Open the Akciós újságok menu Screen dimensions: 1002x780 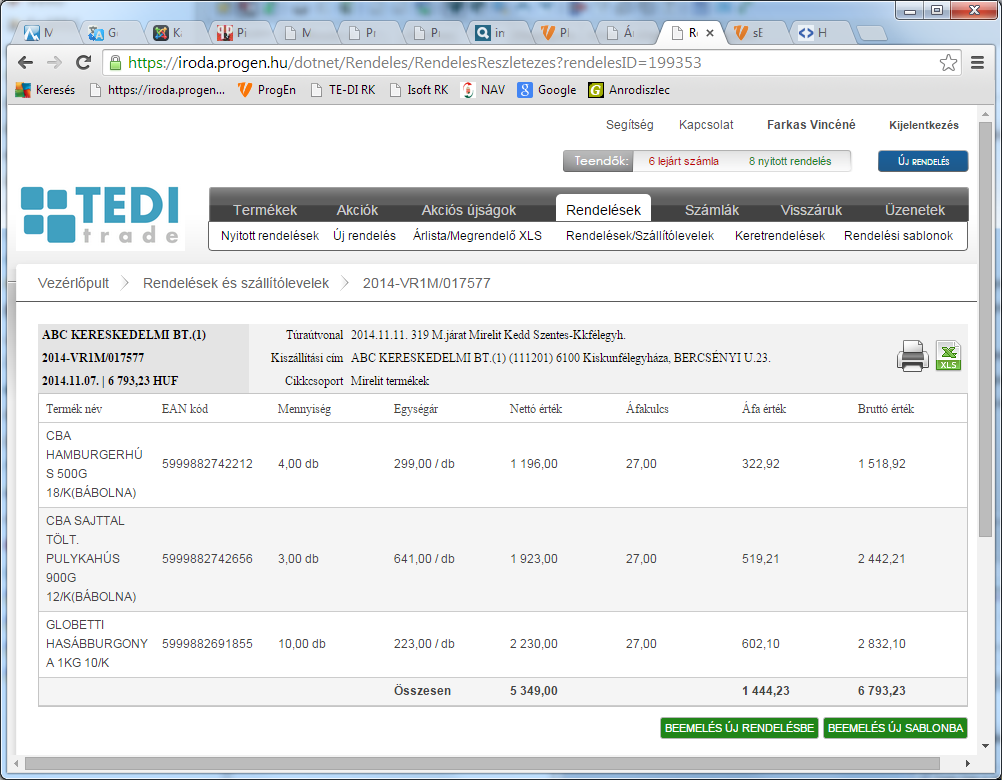tap(468, 210)
